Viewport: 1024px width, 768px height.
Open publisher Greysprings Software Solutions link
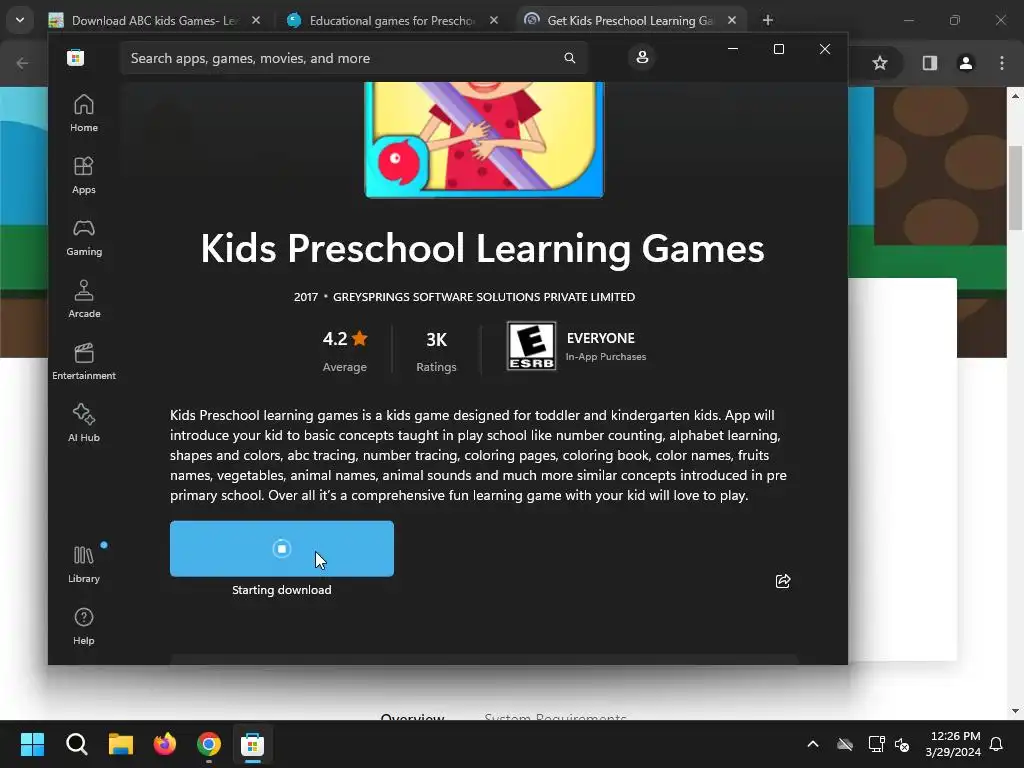[484, 296]
